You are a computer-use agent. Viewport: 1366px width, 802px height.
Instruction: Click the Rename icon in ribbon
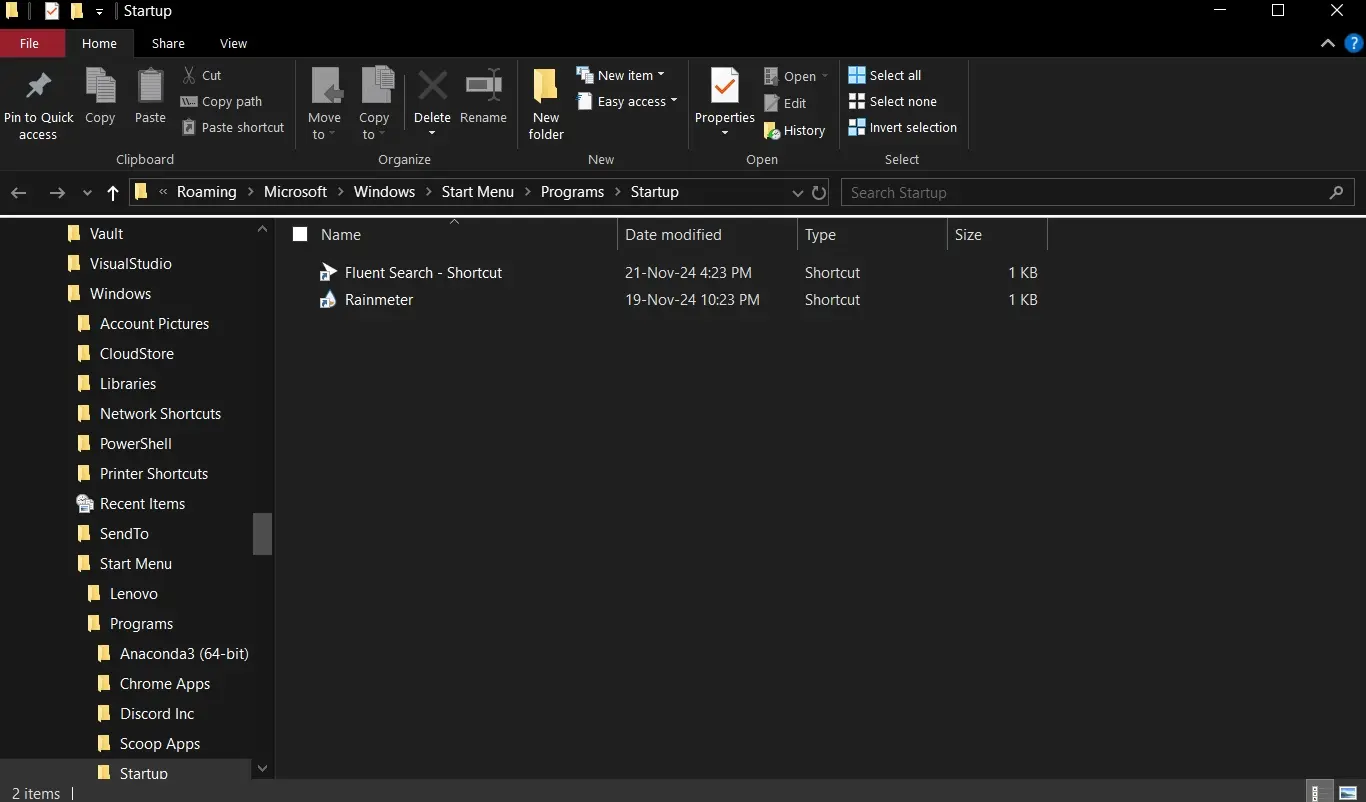pos(484,87)
